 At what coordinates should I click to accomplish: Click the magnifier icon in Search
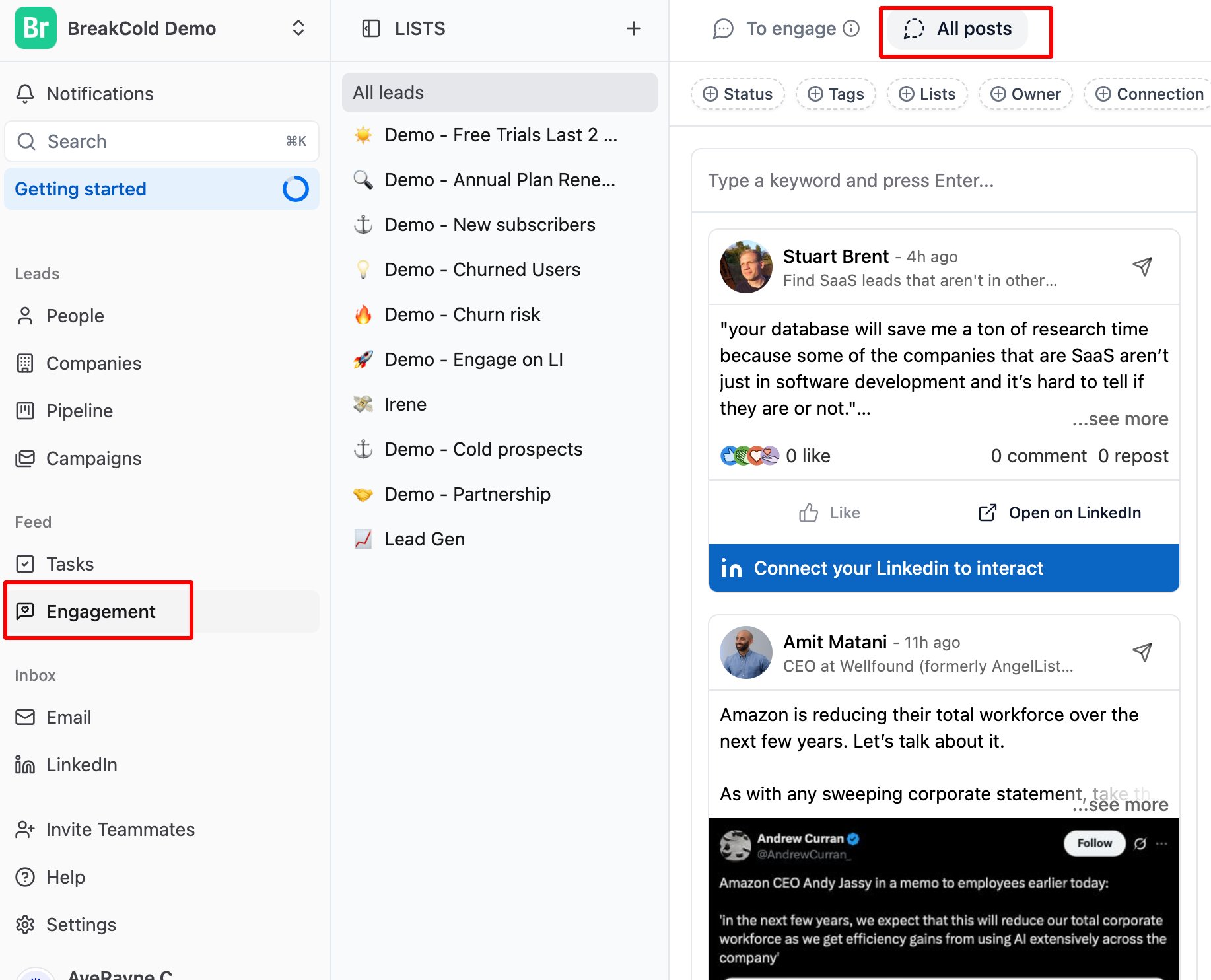(x=26, y=141)
